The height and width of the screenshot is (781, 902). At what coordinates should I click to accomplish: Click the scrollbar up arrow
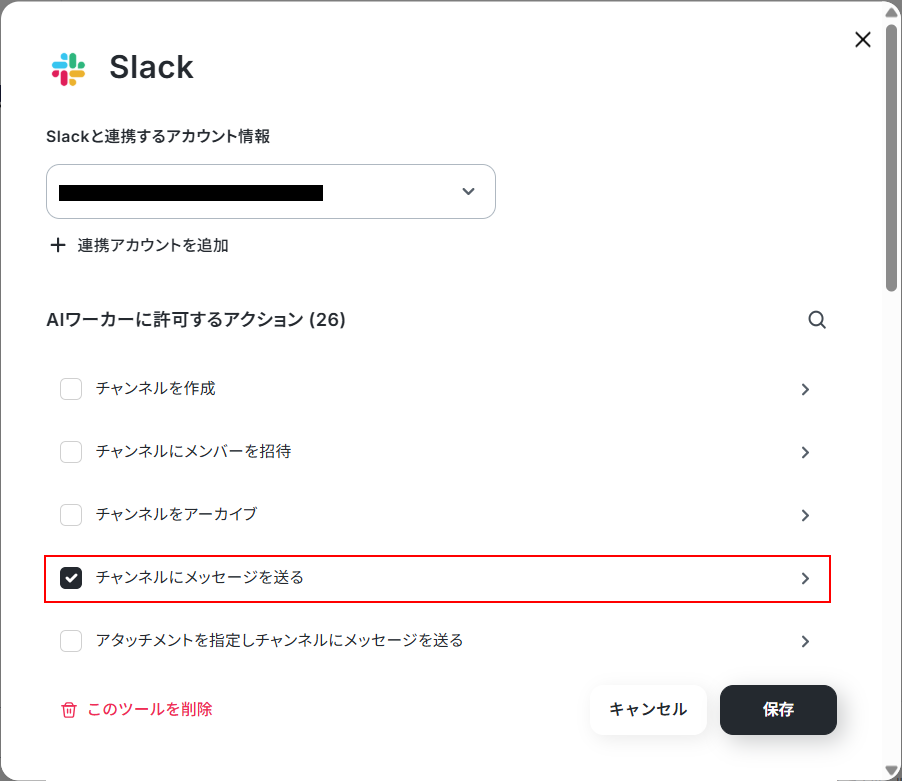(892, 12)
